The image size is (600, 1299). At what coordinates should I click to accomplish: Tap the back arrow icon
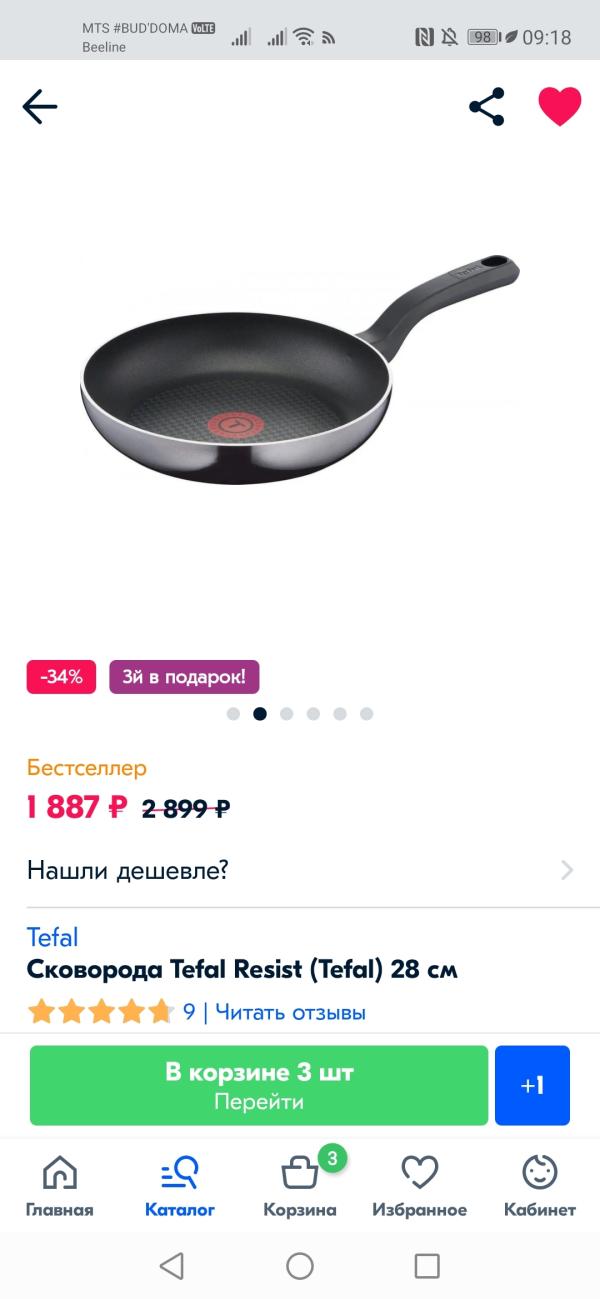pyautogui.click(x=40, y=107)
